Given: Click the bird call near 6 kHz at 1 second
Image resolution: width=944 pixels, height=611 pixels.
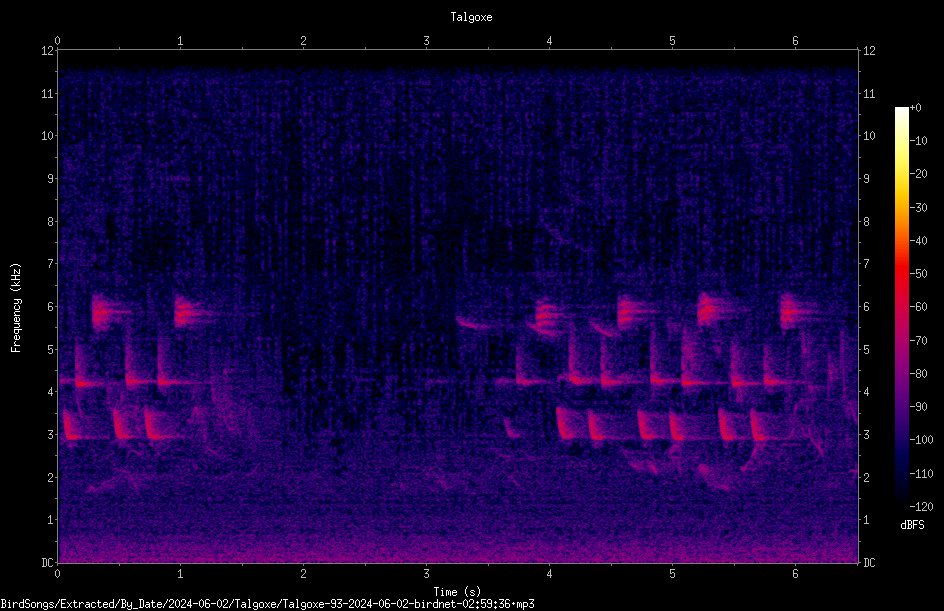Looking at the screenshot, I should pos(188,312).
